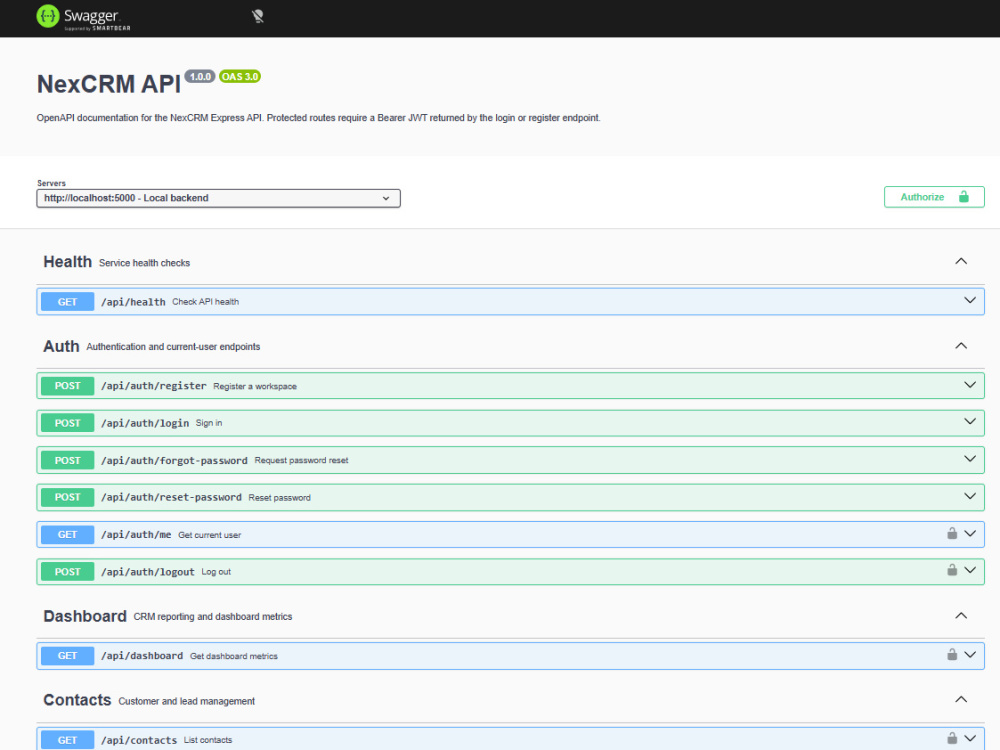This screenshot has height=750, width=1000.
Task: Collapse the Health section chevron
Action: tap(960, 261)
